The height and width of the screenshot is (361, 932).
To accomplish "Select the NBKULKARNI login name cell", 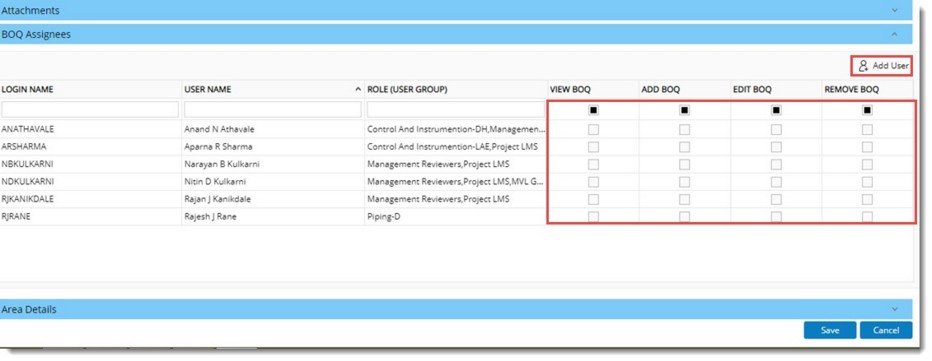I will 91,164.
